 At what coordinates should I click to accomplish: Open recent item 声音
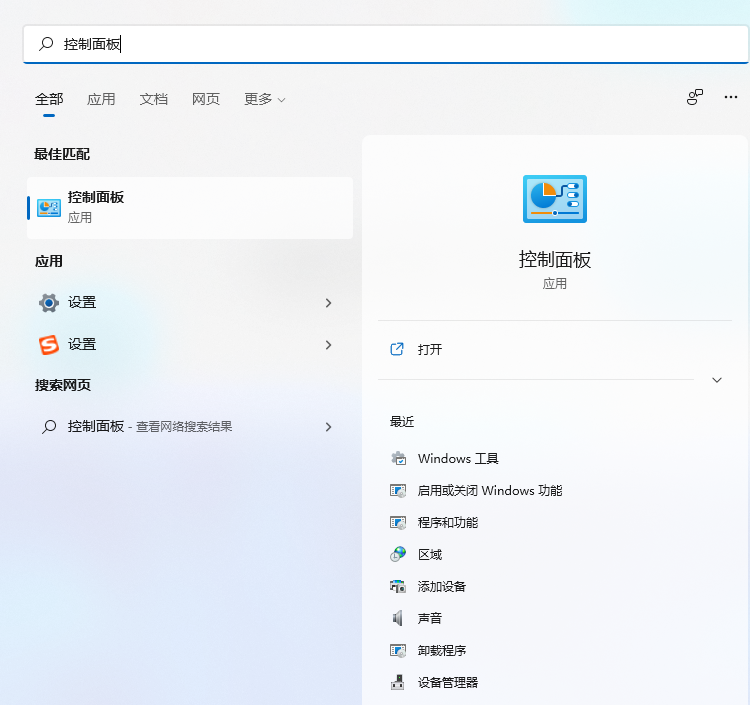point(430,619)
